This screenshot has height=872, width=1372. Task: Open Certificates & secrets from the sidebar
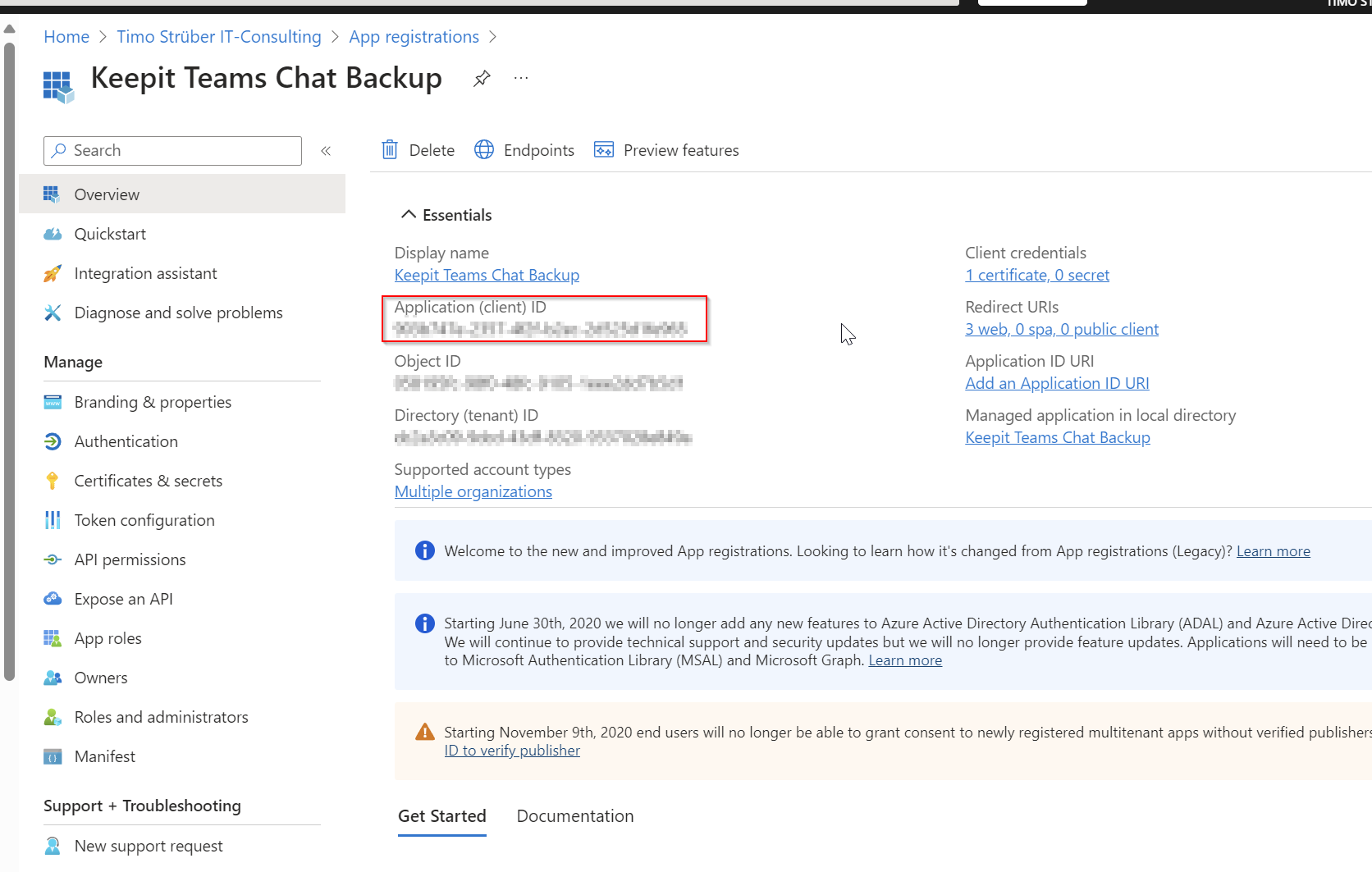pyautogui.click(x=148, y=481)
